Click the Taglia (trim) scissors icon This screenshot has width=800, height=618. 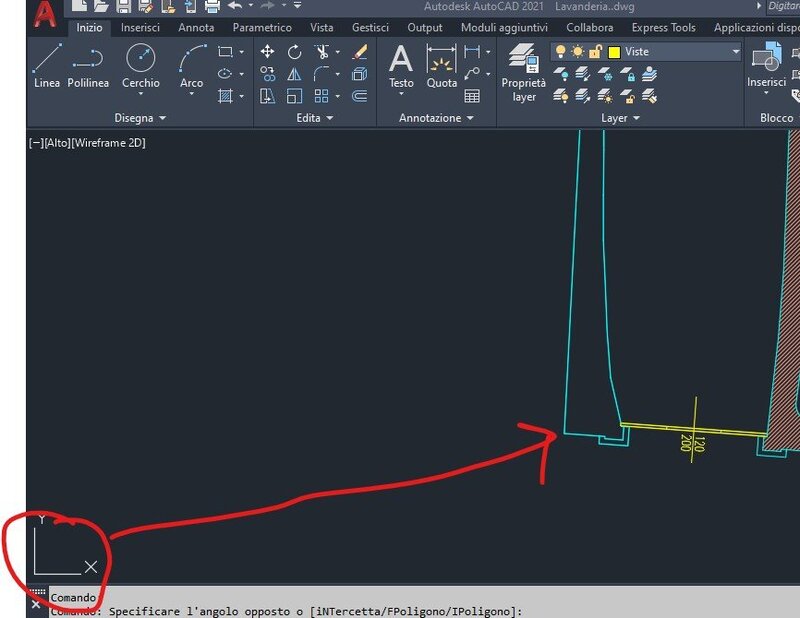(x=322, y=52)
